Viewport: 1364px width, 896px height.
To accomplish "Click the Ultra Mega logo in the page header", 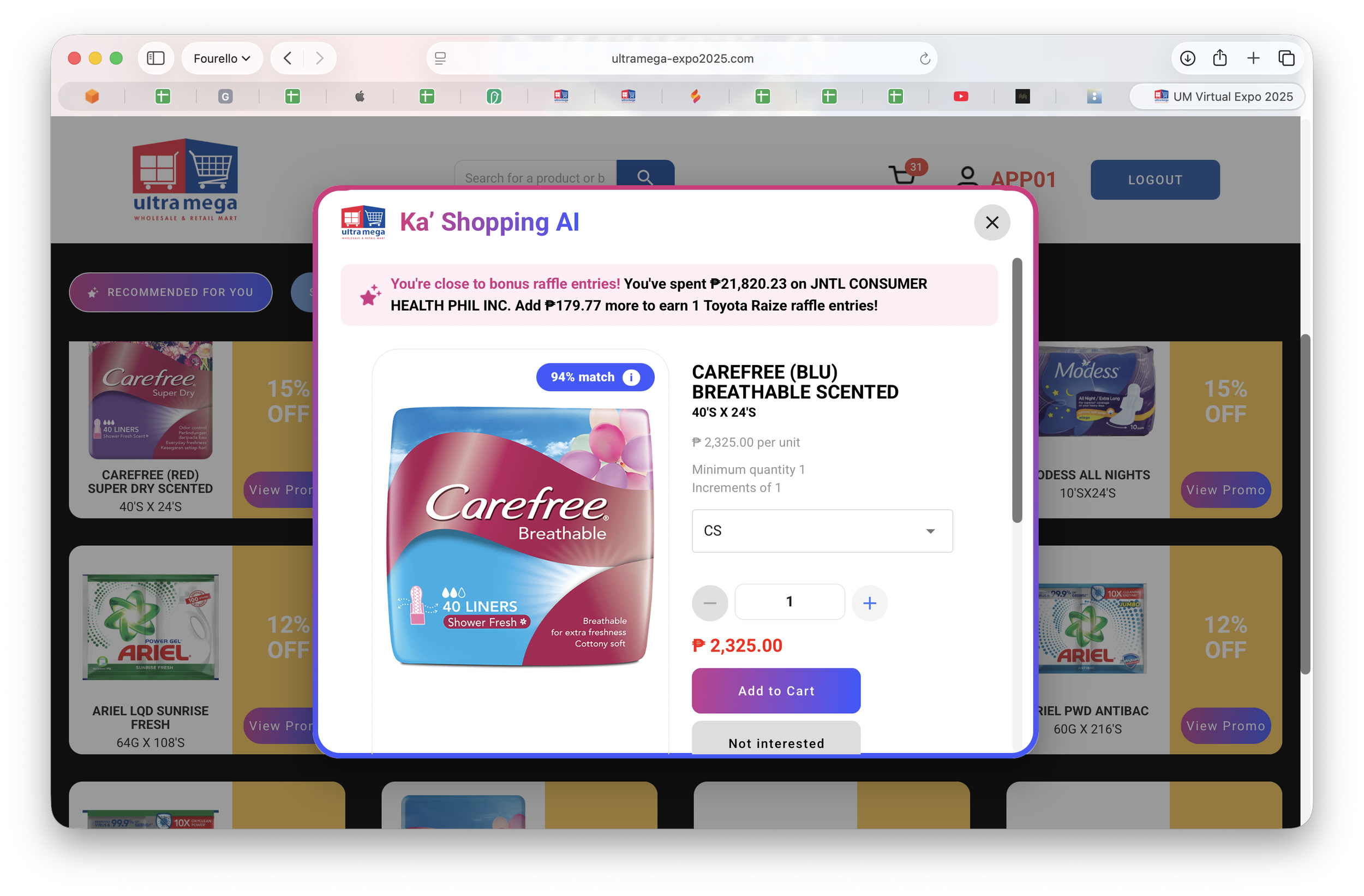I will pos(184,180).
